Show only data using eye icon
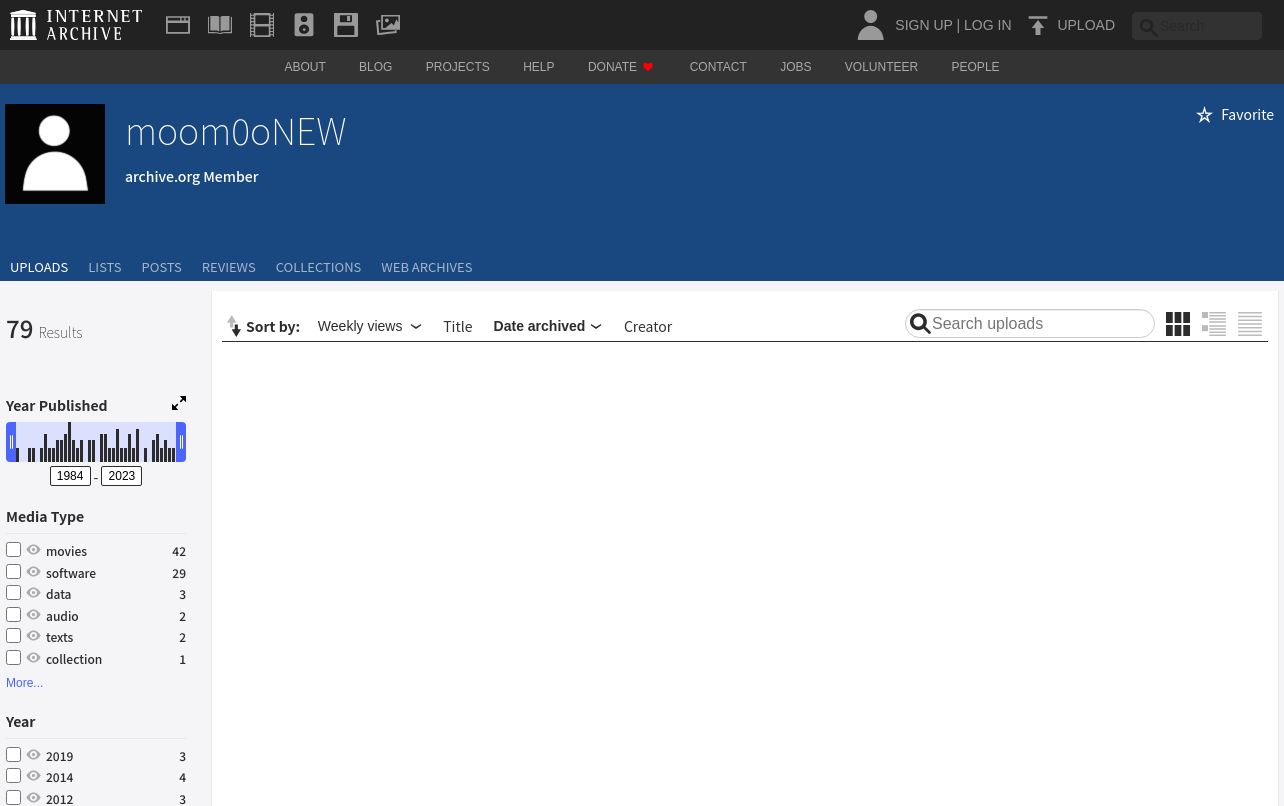This screenshot has width=1284, height=806. [x=34, y=593]
